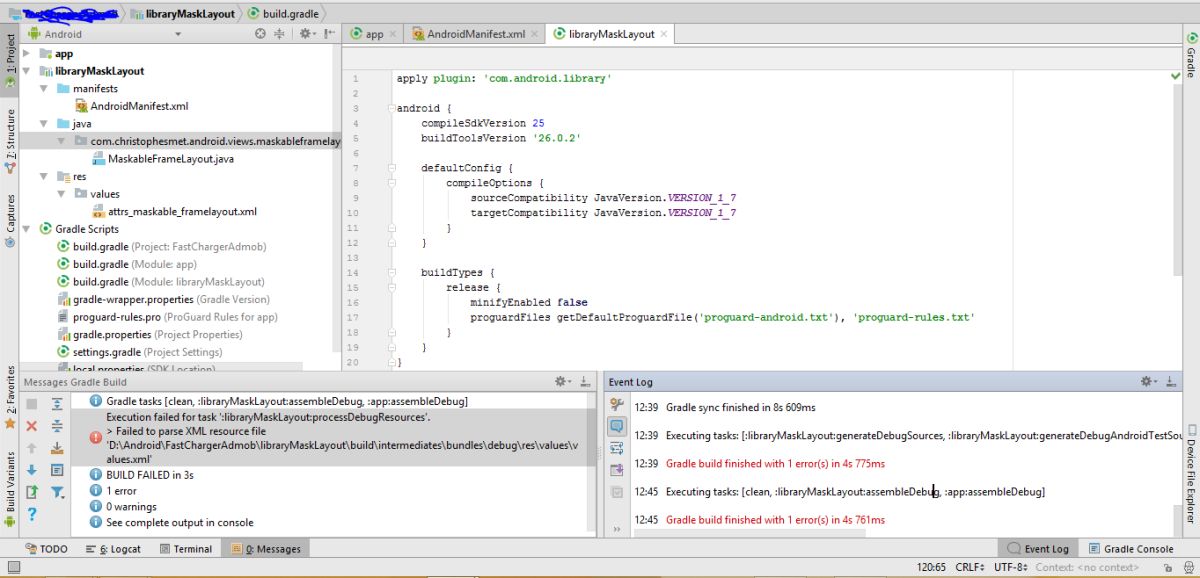Image resolution: width=1200 pixels, height=578 pixels.
Task: Open Device File Explorer side panel
Action: pyautogui.click(x=1190, y=475)
